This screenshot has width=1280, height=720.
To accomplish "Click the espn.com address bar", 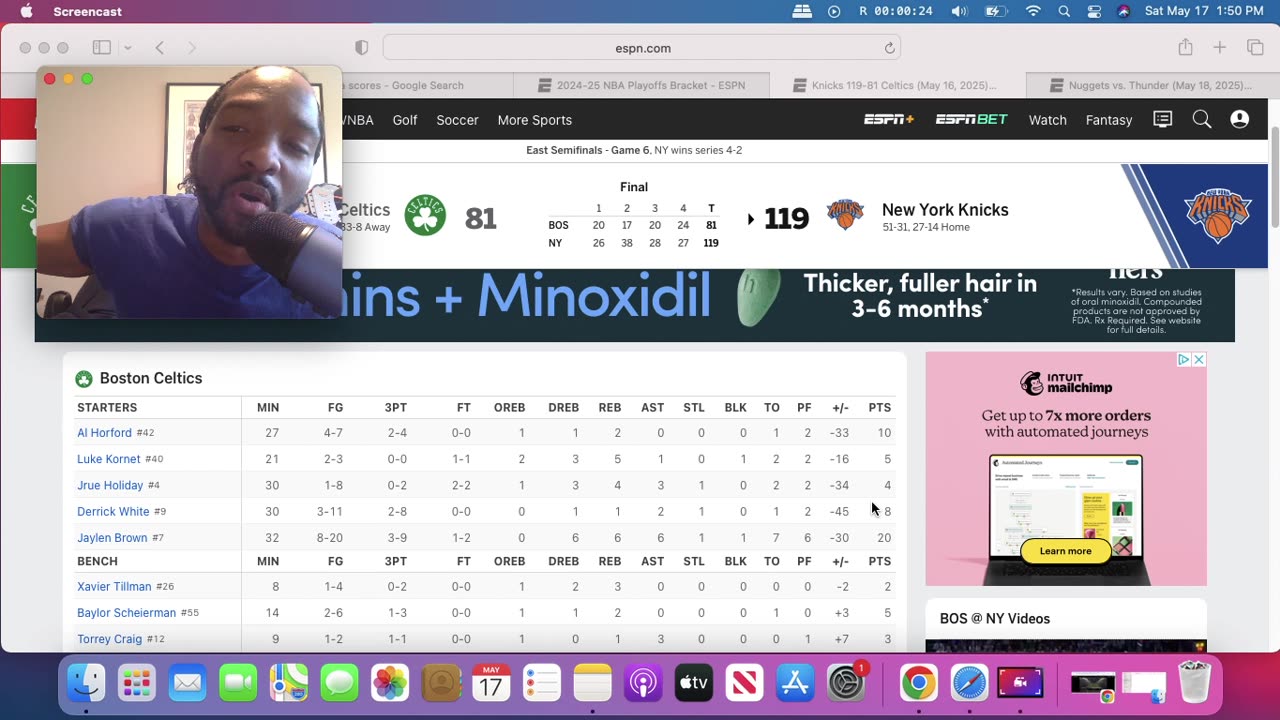I will (642, 48).
